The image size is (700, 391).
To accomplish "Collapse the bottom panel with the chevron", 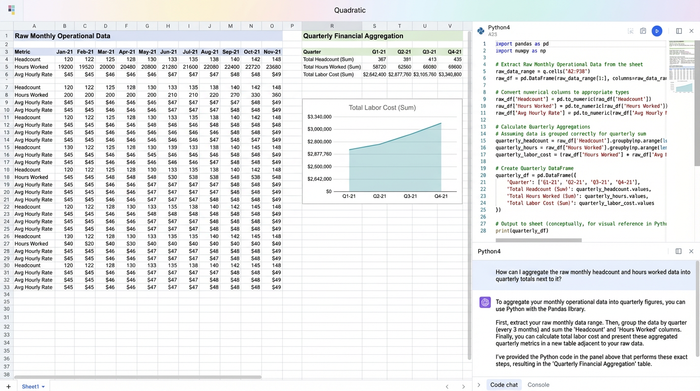I will pos(479,385).
